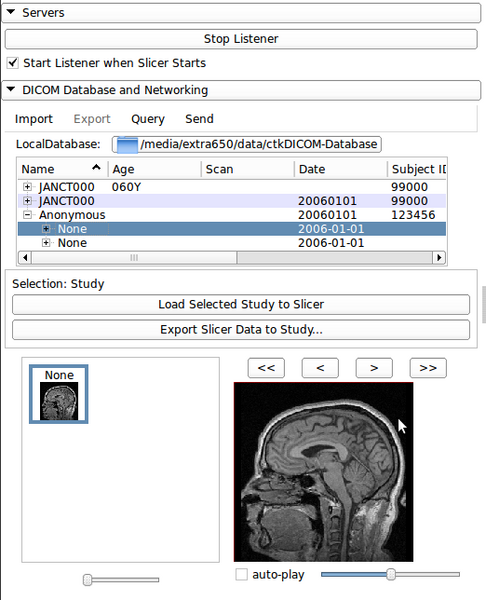This screenshot has height=600, width=486.
Task: Expand the unselected None study
Action: pyautogui.click(x=46, y=243)
